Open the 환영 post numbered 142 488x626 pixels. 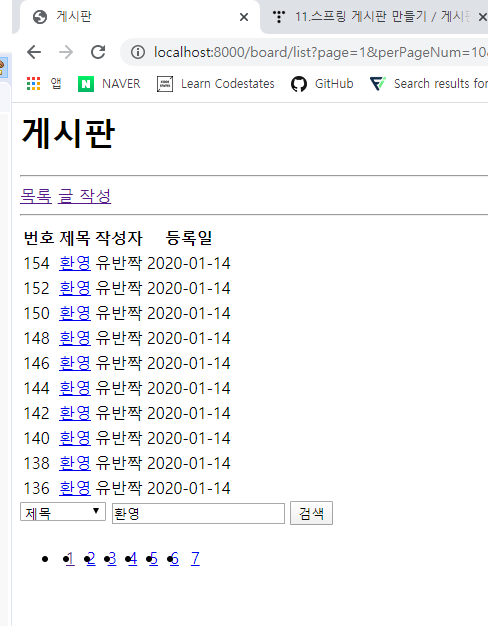[x=75, y=413]
